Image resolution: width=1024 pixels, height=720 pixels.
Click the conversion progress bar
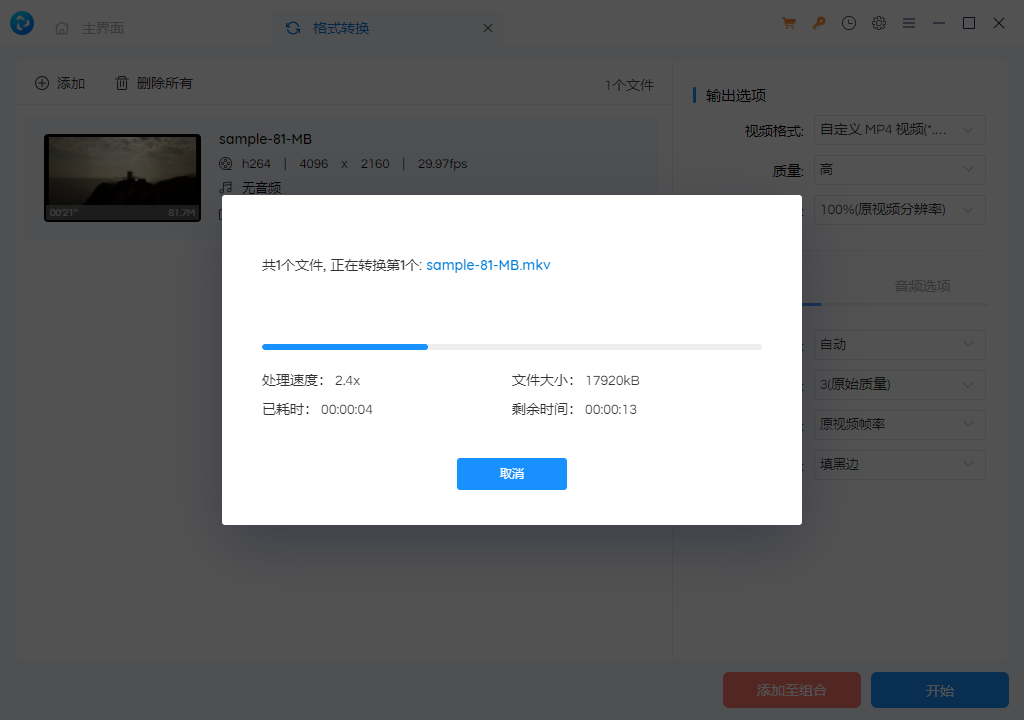[512, 347]
